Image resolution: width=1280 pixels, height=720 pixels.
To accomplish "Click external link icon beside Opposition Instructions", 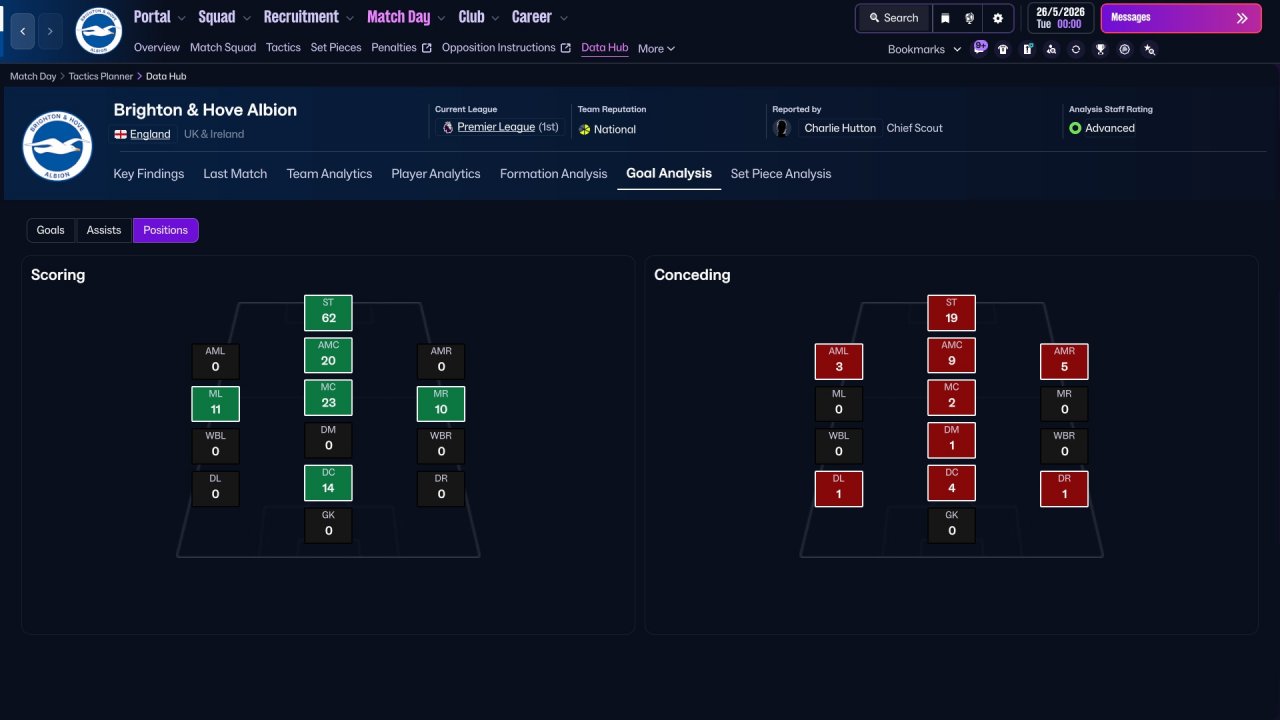I will pos(566,48).
